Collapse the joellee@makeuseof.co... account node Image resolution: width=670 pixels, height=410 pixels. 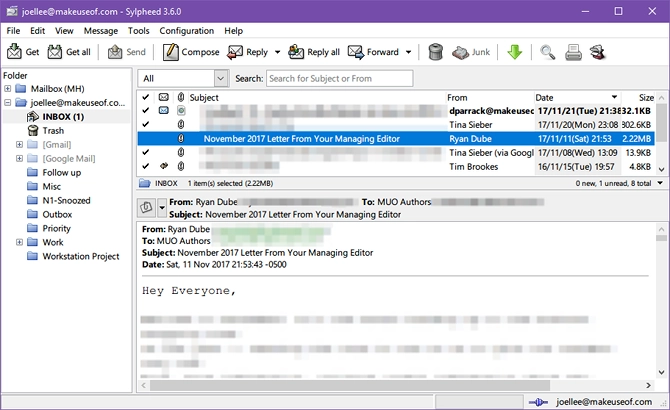point(8,102)
